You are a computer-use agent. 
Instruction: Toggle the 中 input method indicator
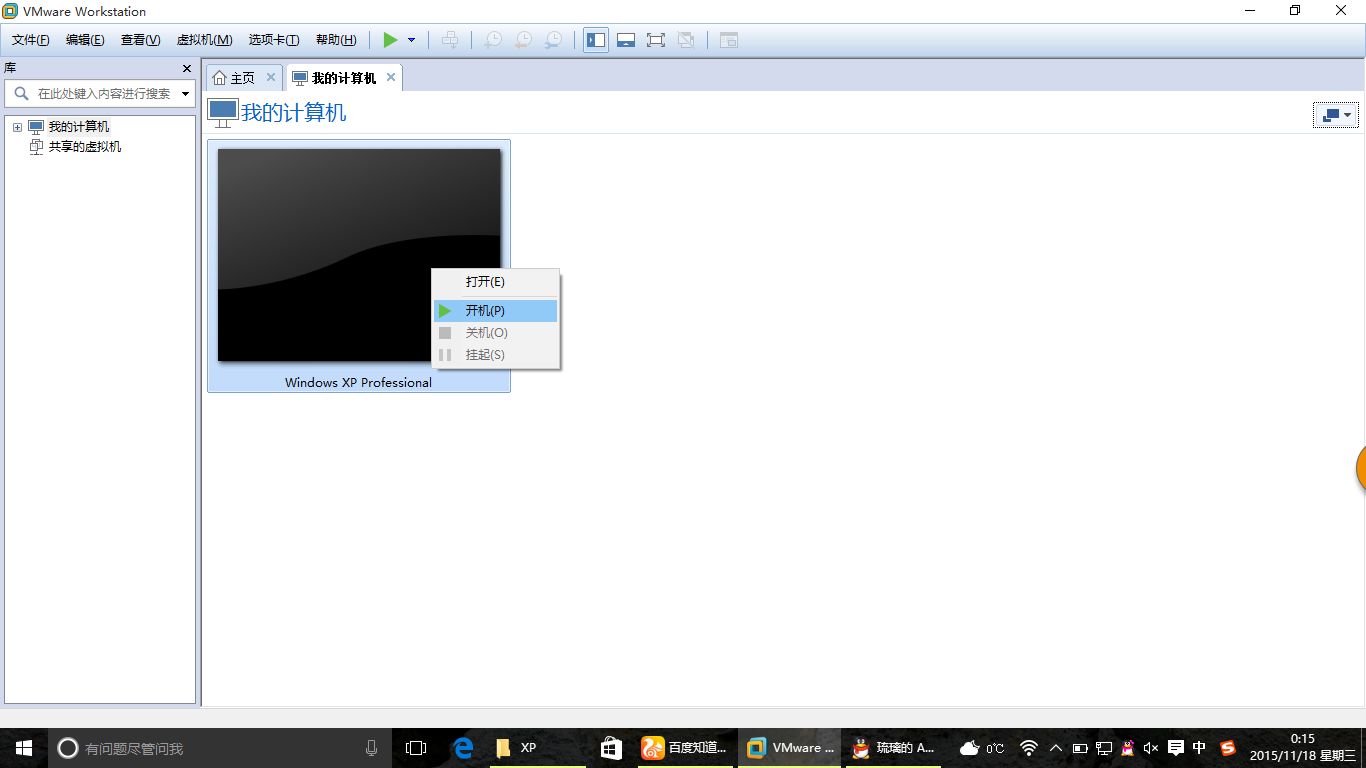(1200, 748)
